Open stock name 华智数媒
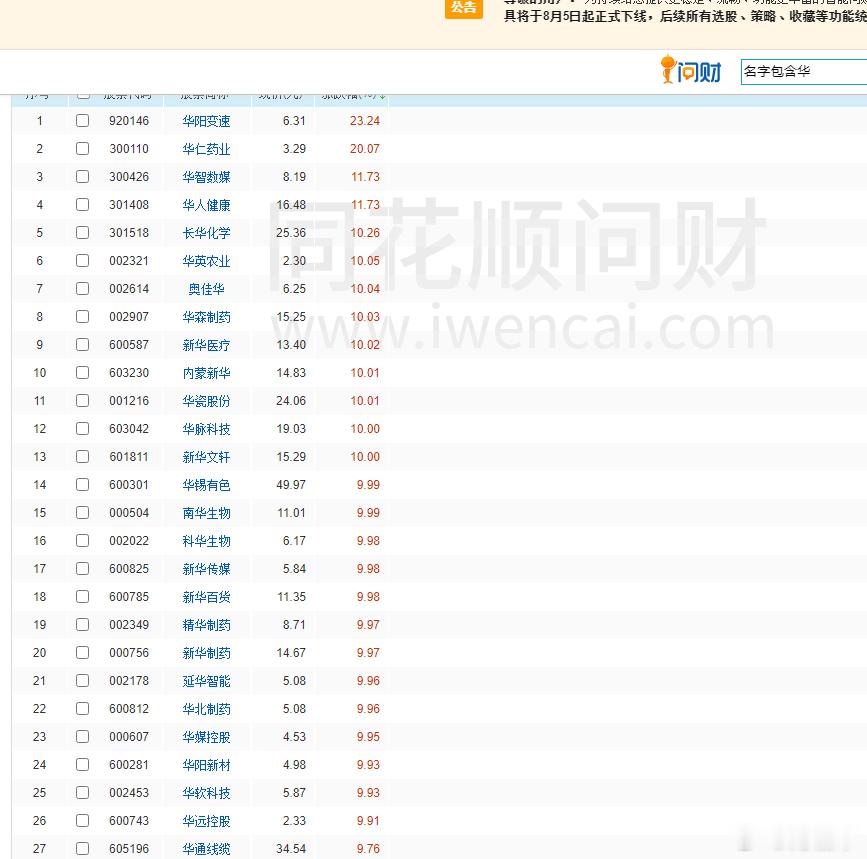Image resolution: width=867 pixels, height=859 pixels. click(x=206, y=177)
